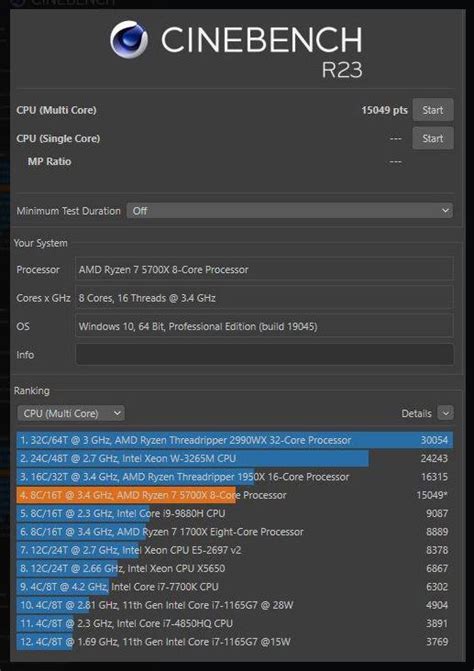Image resolution: width=474 pixels, height=671 pixels.
Task: Select ranking row Intel Core i7-7700K CPU
Action: [x=235, y=587]
